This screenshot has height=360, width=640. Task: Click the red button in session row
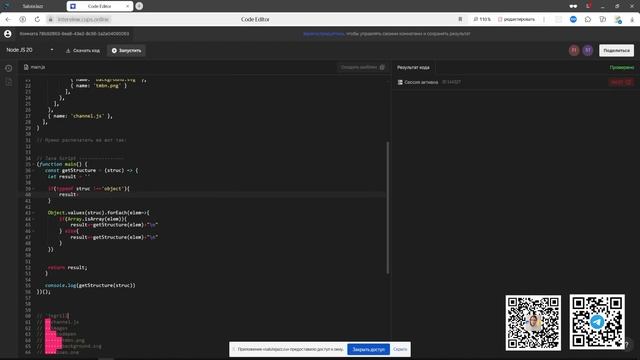click(x=621, y=82)
